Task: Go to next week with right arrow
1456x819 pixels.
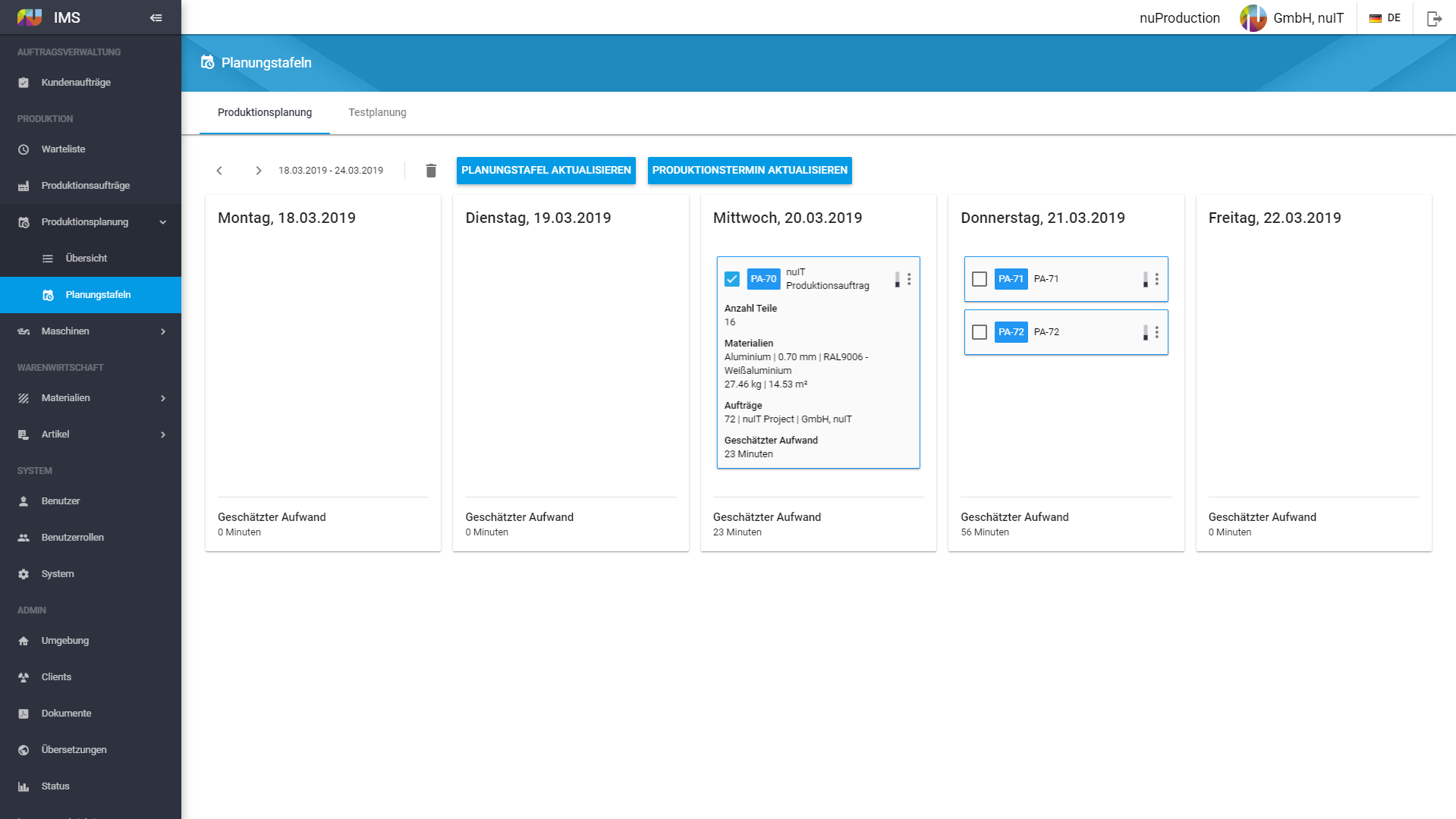Action: [x=259, y=171]
